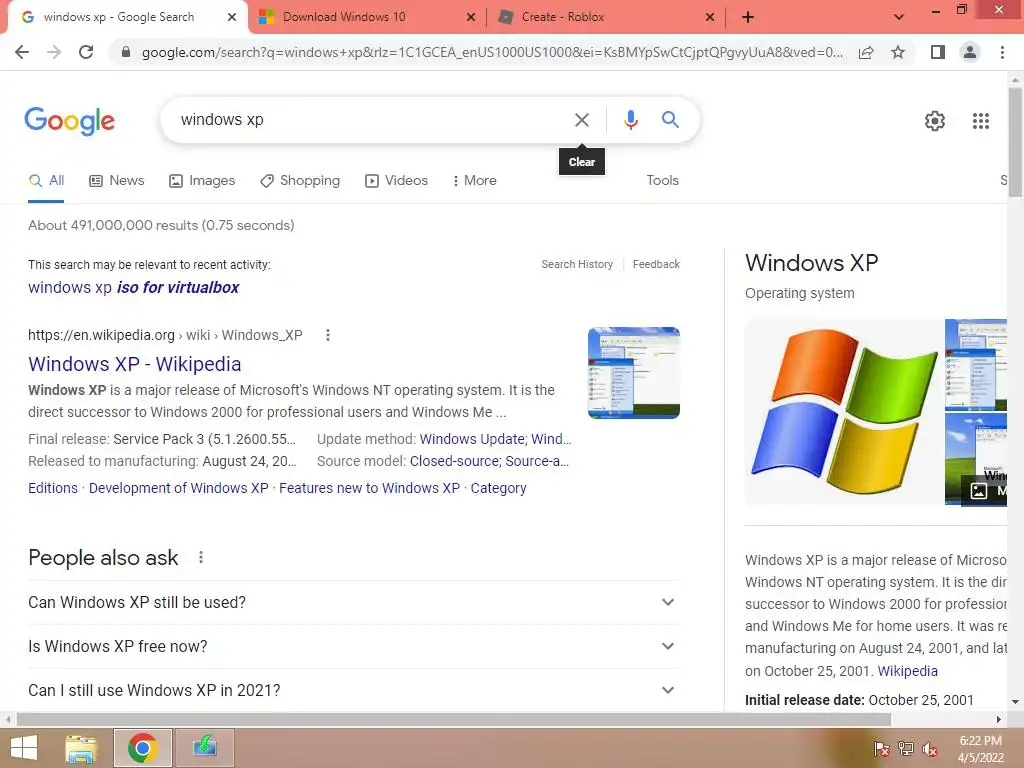Open the Editions sublink
Image resolution: width=1024 pixels, height=768 pixels.
(x=53, y=488)
